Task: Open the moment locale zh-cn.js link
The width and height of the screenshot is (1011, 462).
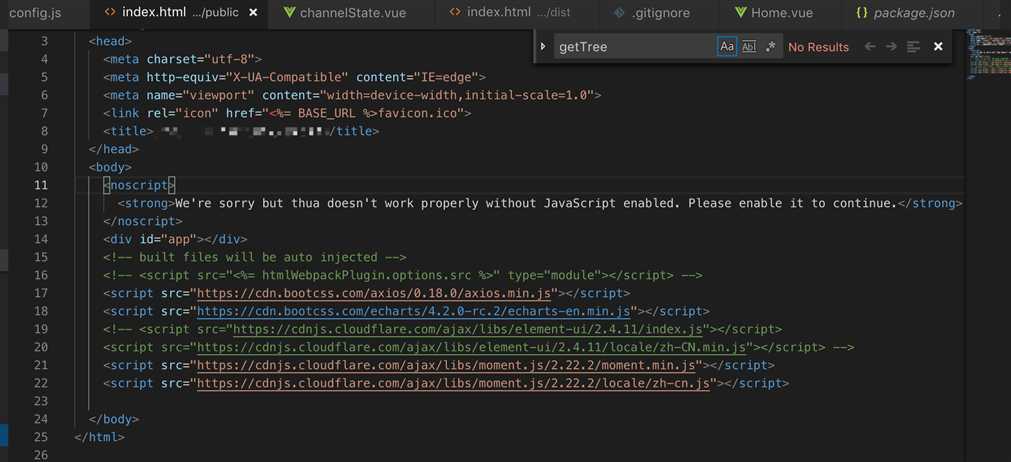Action: coord(453,383)
